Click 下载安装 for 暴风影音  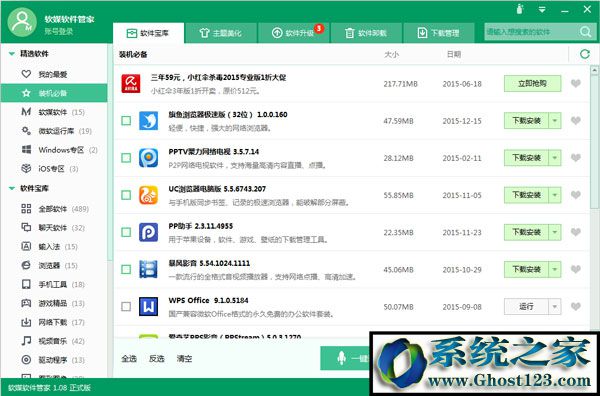[526, 269]
